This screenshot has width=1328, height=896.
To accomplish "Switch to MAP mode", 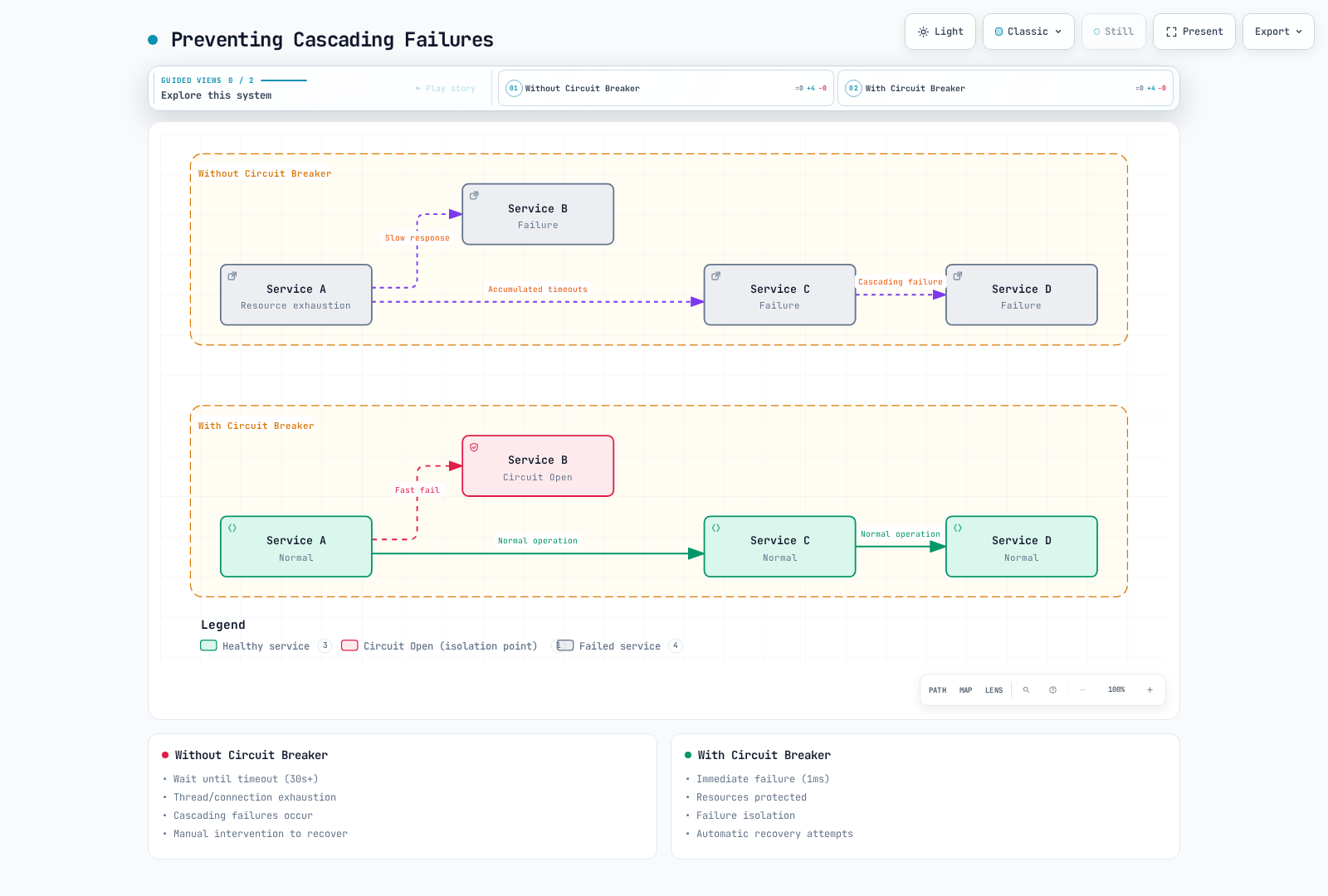I will point(965,690).
